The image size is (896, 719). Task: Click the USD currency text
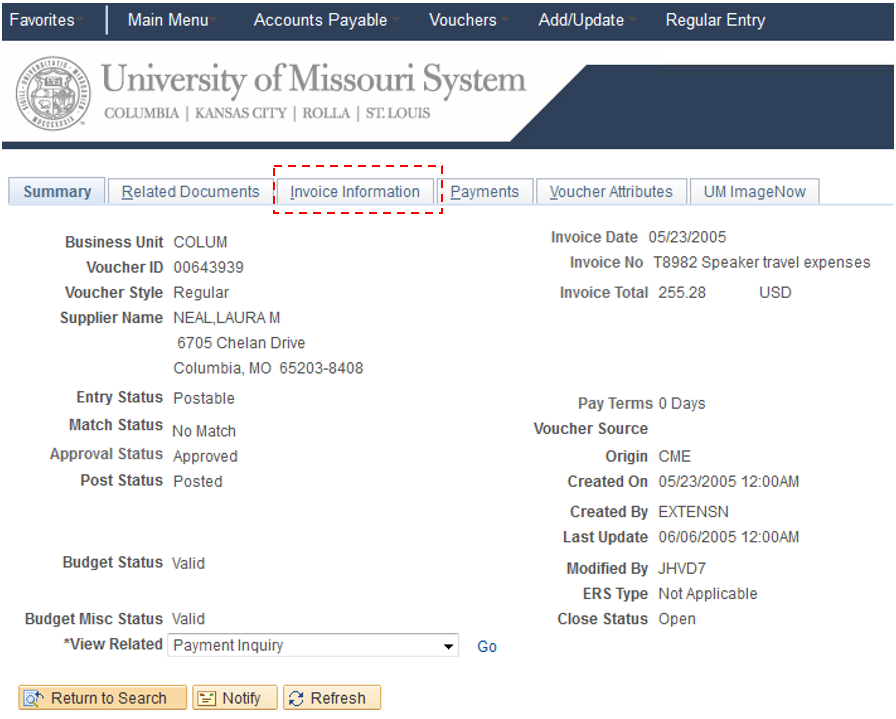click(775, 293)
